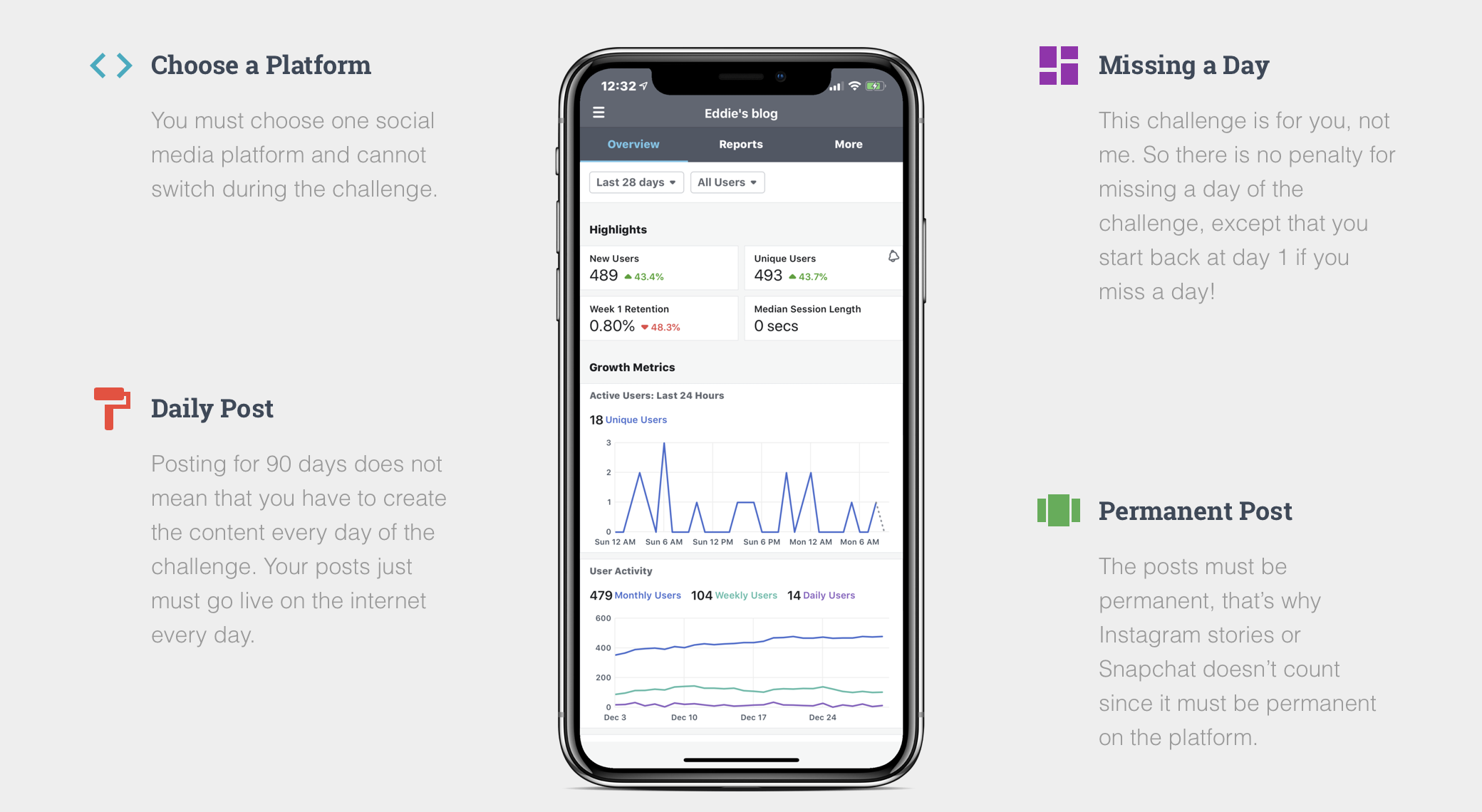Expand the More tab options
Screen dimensions: 1482x812
(x=847, y=144)
